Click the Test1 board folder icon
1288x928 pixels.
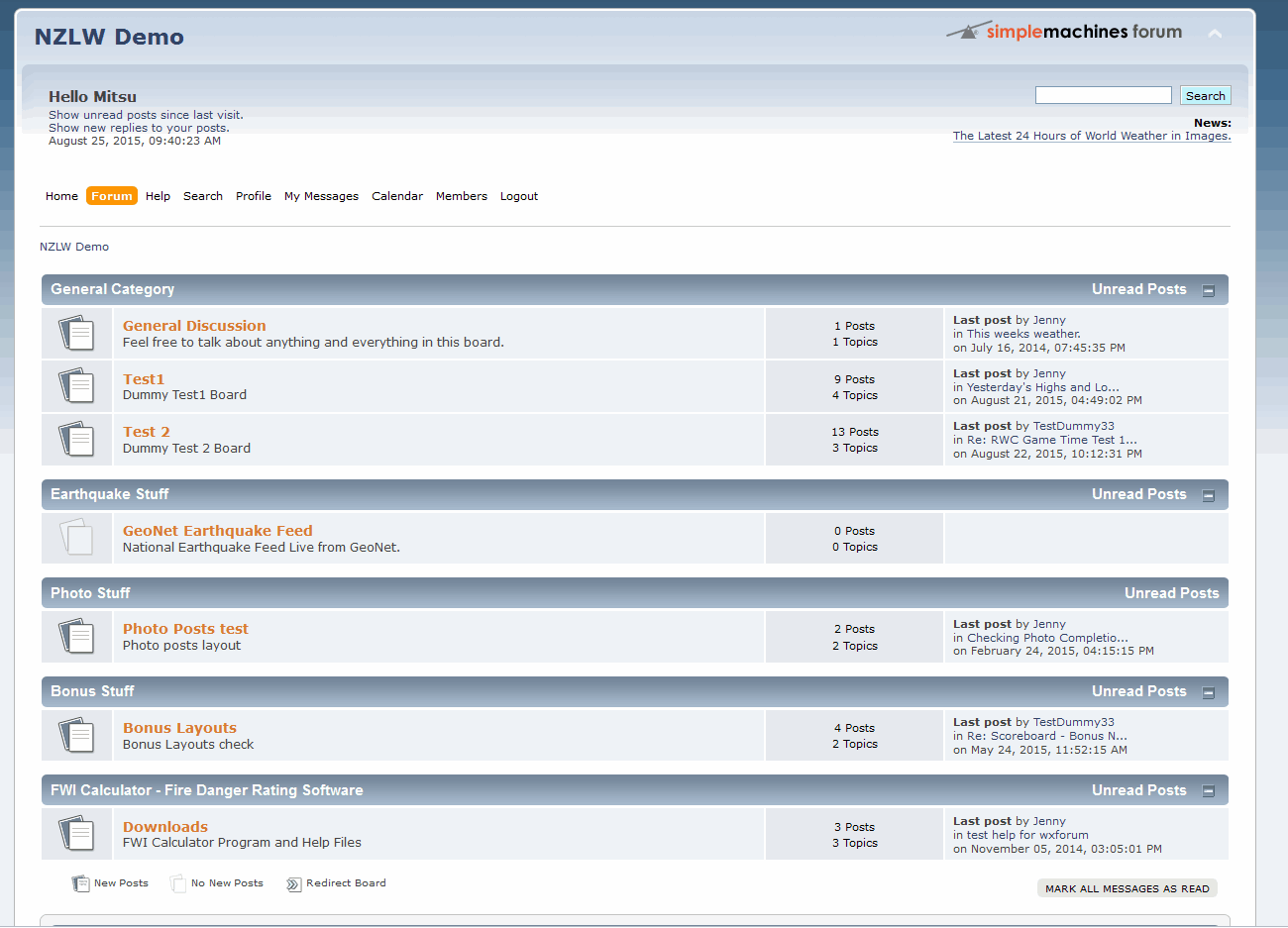coord(76,386)
